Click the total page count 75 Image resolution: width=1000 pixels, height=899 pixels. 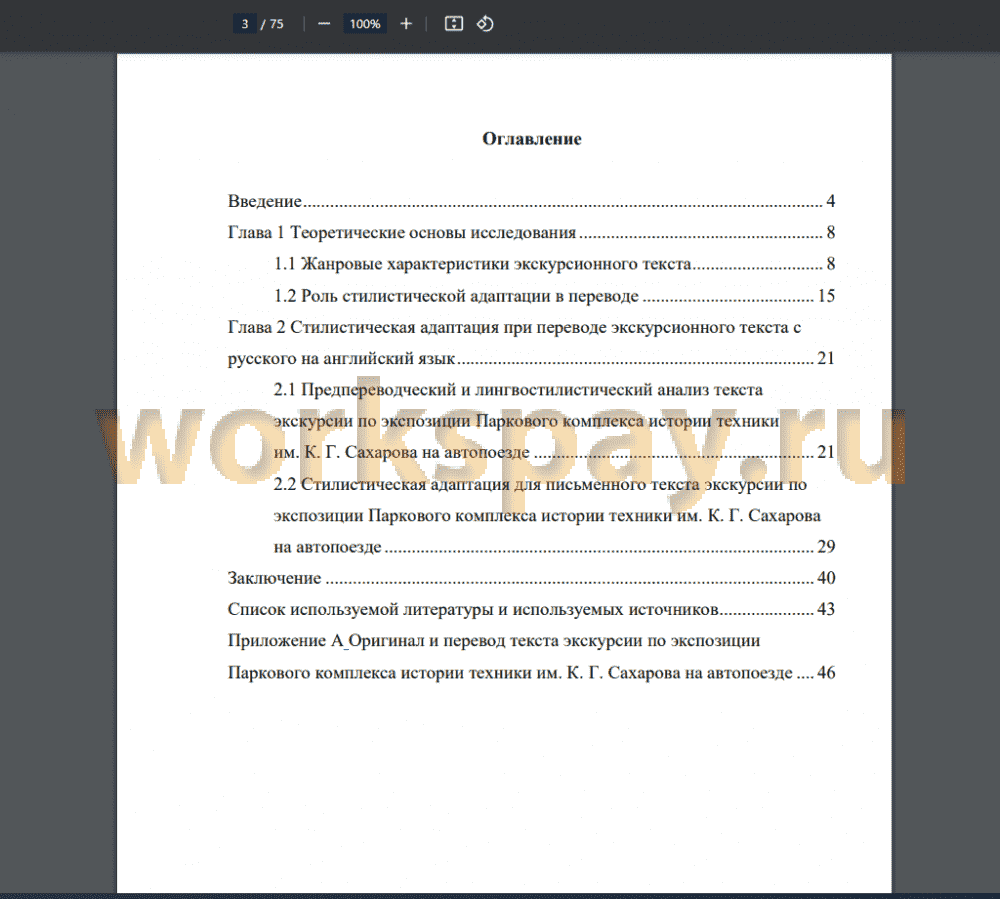click(277, 24)
